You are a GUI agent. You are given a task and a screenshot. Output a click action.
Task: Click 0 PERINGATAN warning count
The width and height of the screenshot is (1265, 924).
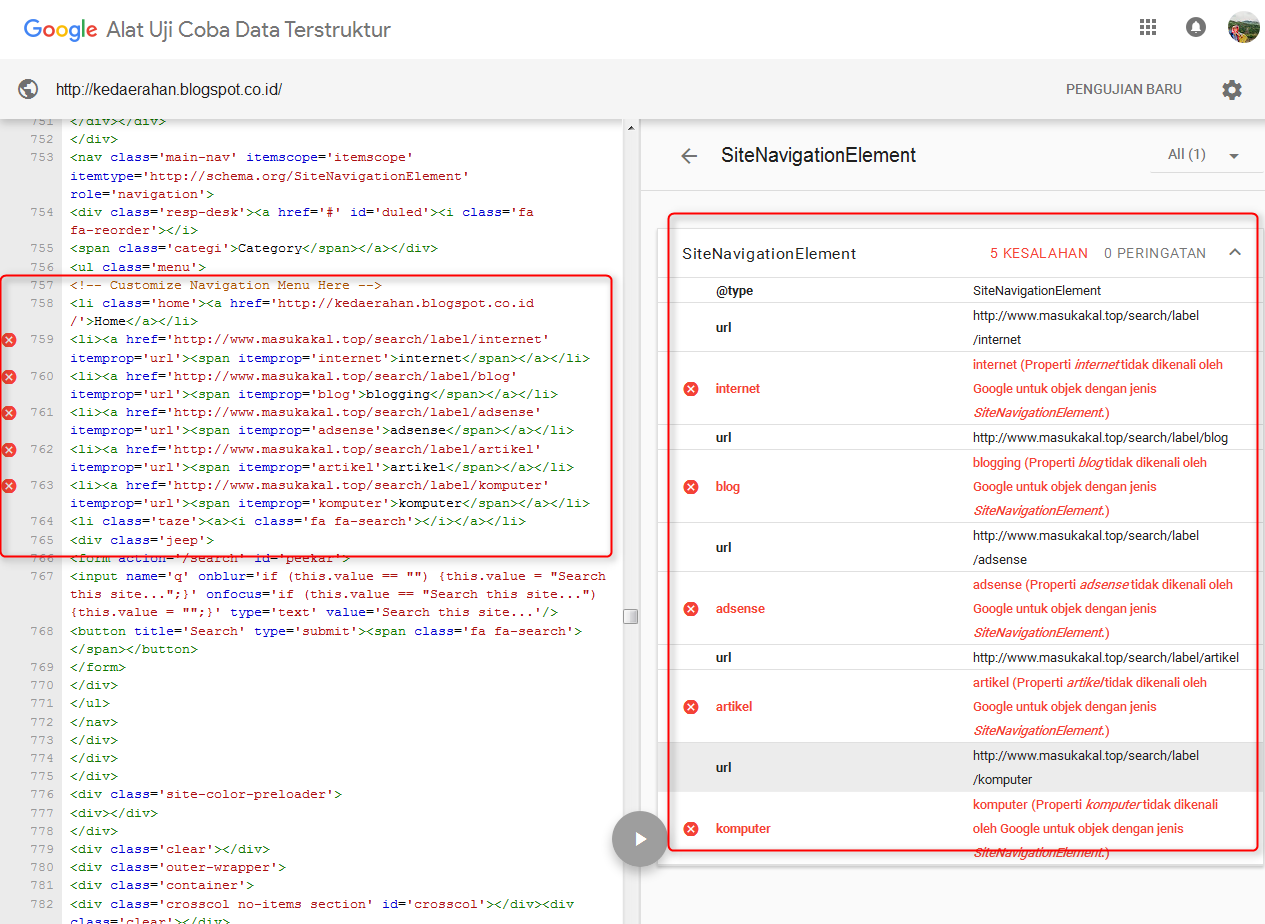tap(1155, 253)
